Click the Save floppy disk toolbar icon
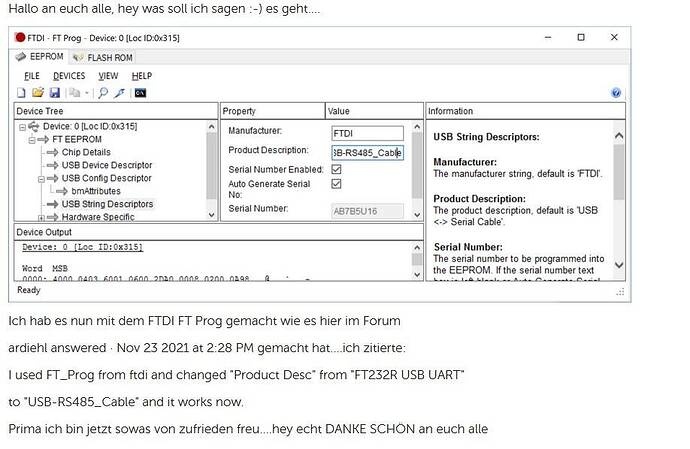 tap(55, 93)
